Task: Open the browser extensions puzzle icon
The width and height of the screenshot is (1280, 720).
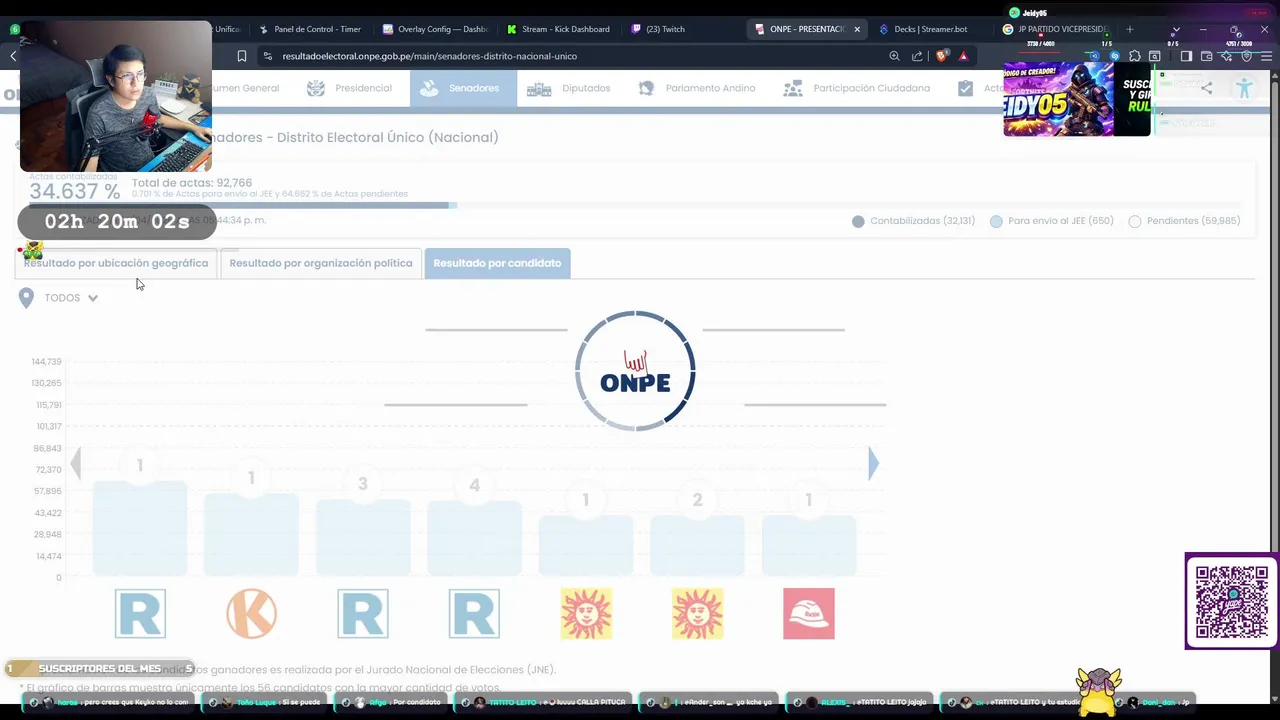Action: coord(1134,56)
